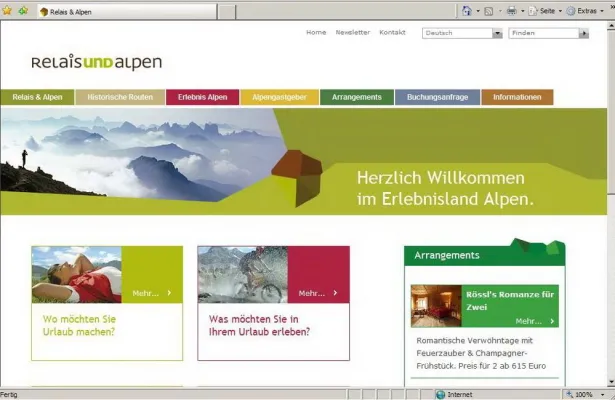Click the browser Home icon
615x400 pixels.
(466, 11)
